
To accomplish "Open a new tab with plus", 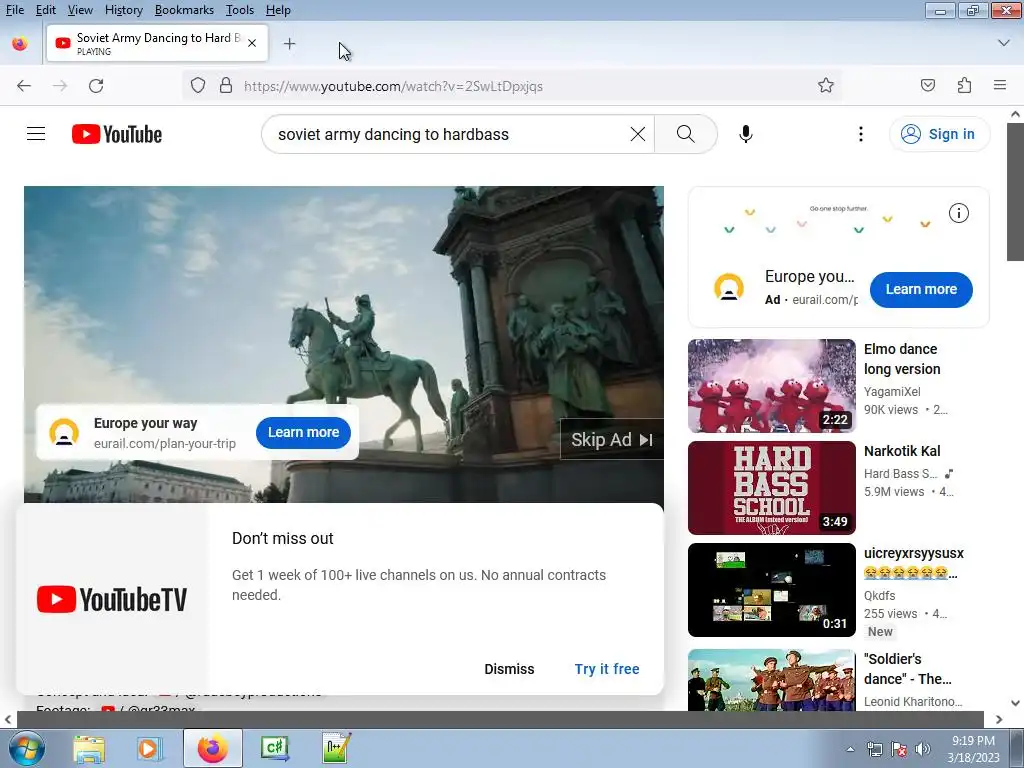I will pos(289,44).
